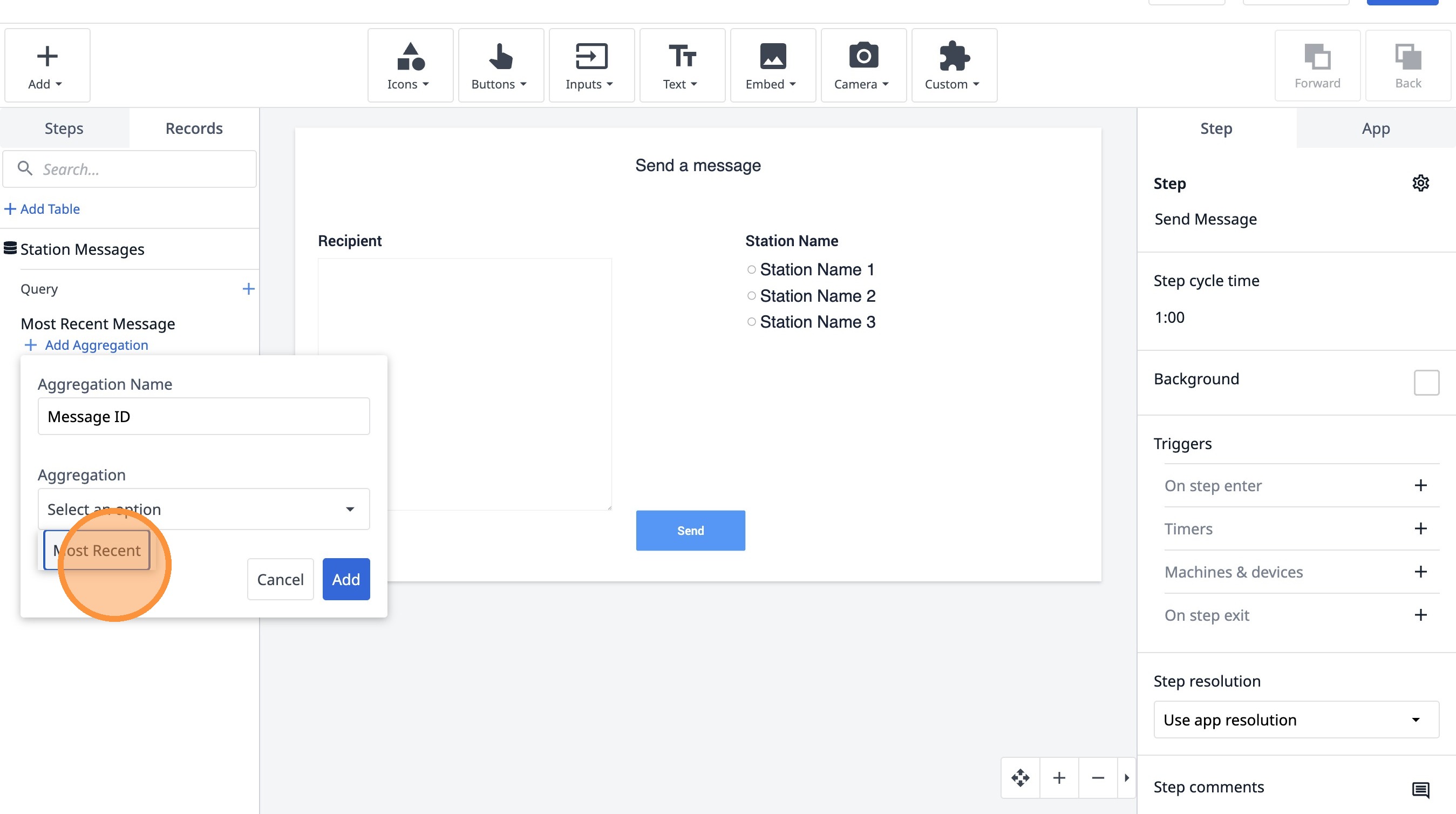This screenshot has width=1456, height=814.
Task: Switch to the App tab
Action: coord(1375,128)
